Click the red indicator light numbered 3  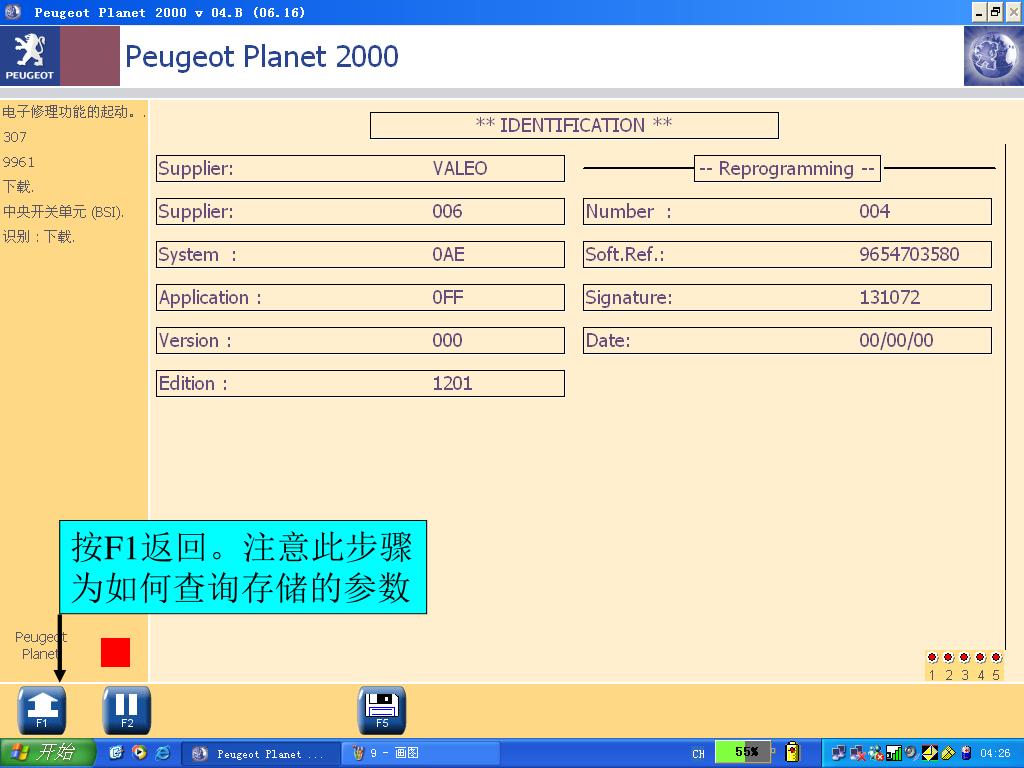pyautogui.click(x=965, y=658)
